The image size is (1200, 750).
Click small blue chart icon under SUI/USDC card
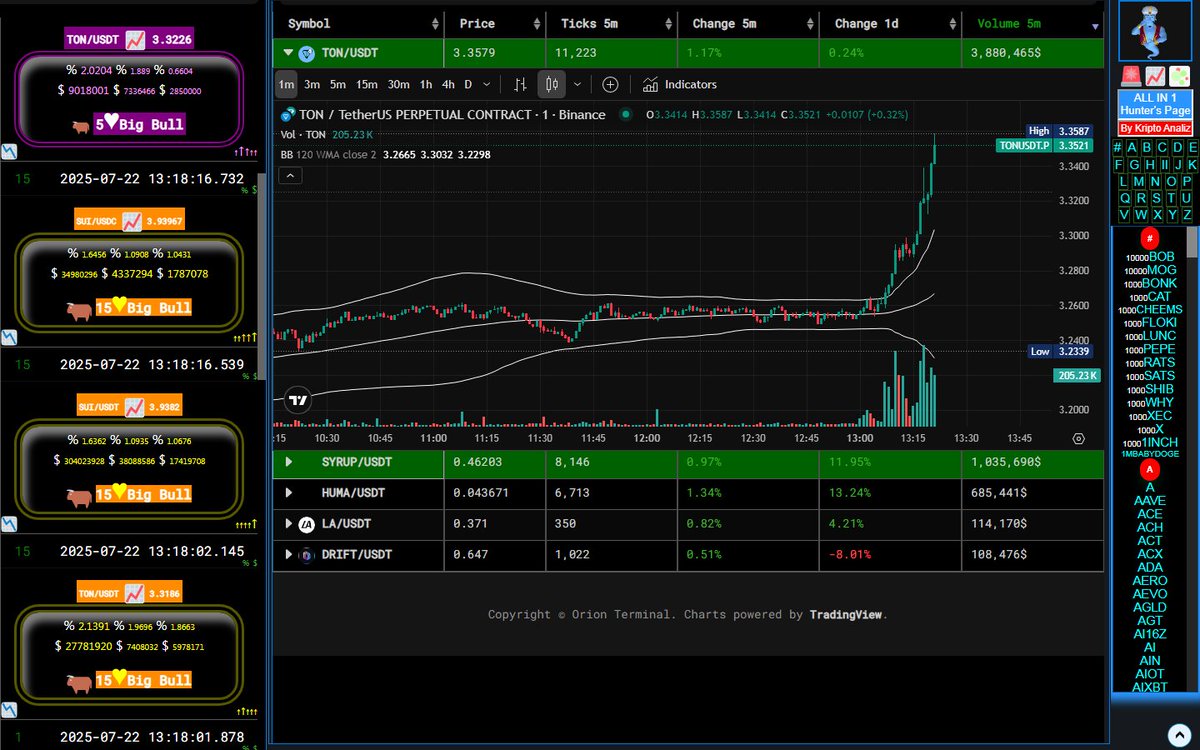(8, 338)
